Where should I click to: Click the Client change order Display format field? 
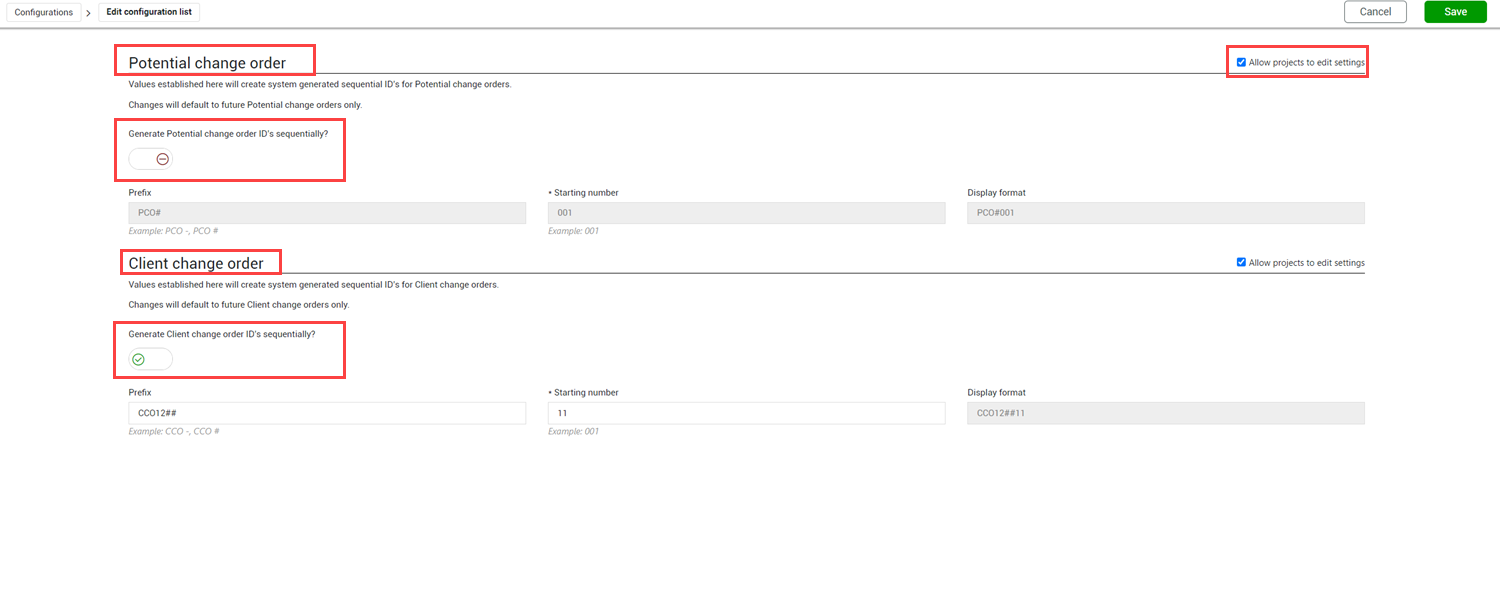click(x=1165, y=413)
